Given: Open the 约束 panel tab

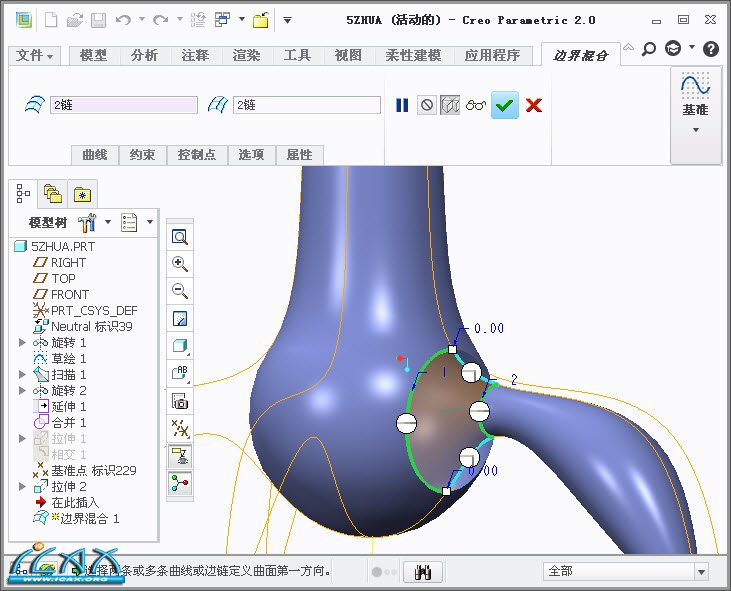Looking at the screenshot, I should tap(143, 155).
